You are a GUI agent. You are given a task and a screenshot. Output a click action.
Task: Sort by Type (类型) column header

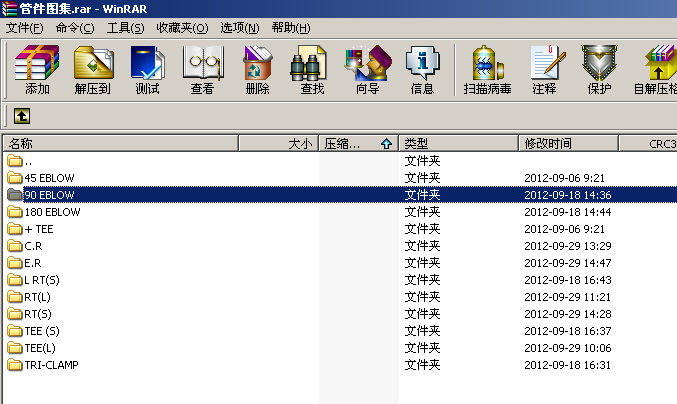click(x=459, y=143)
